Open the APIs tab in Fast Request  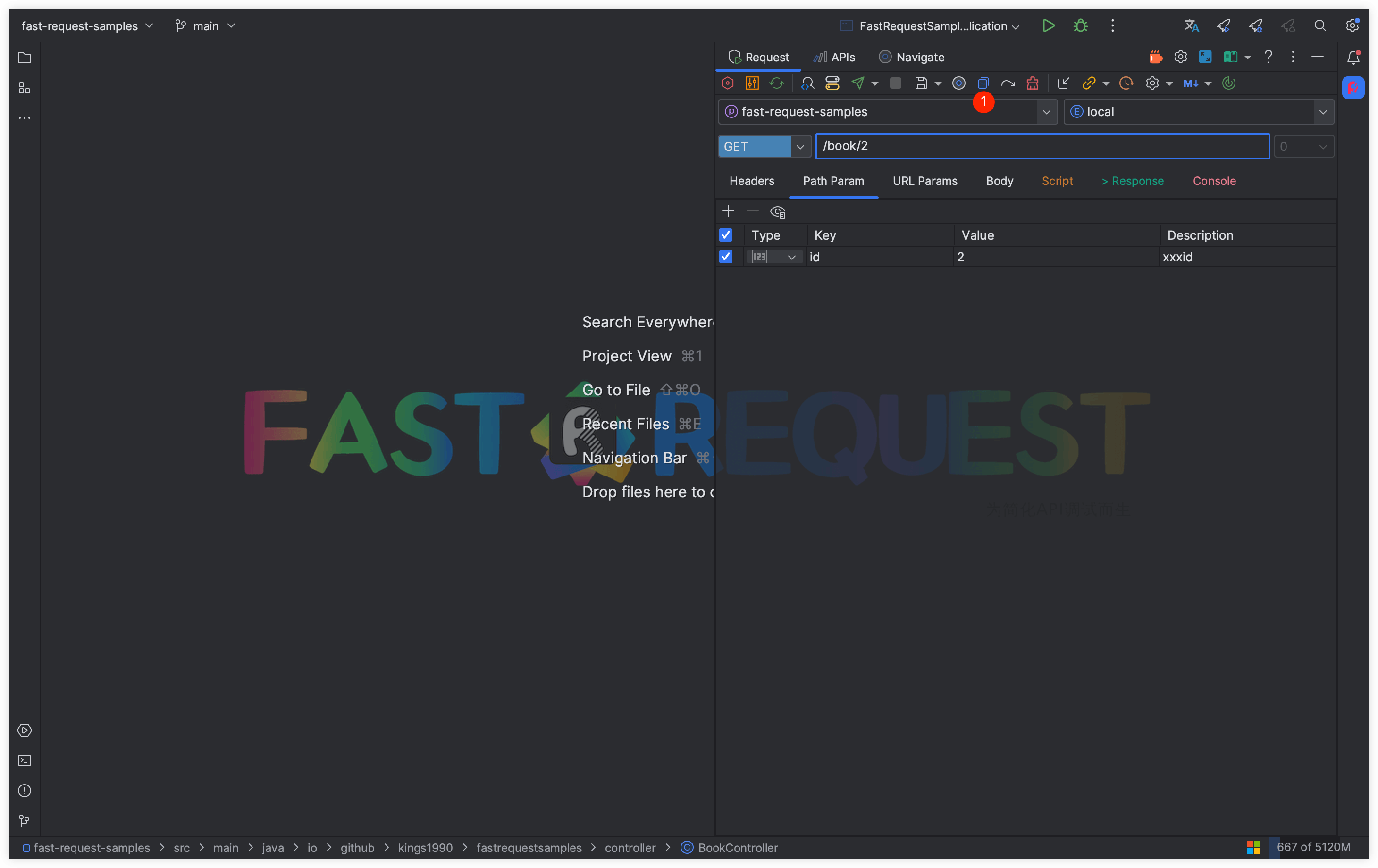click(834, 57)
